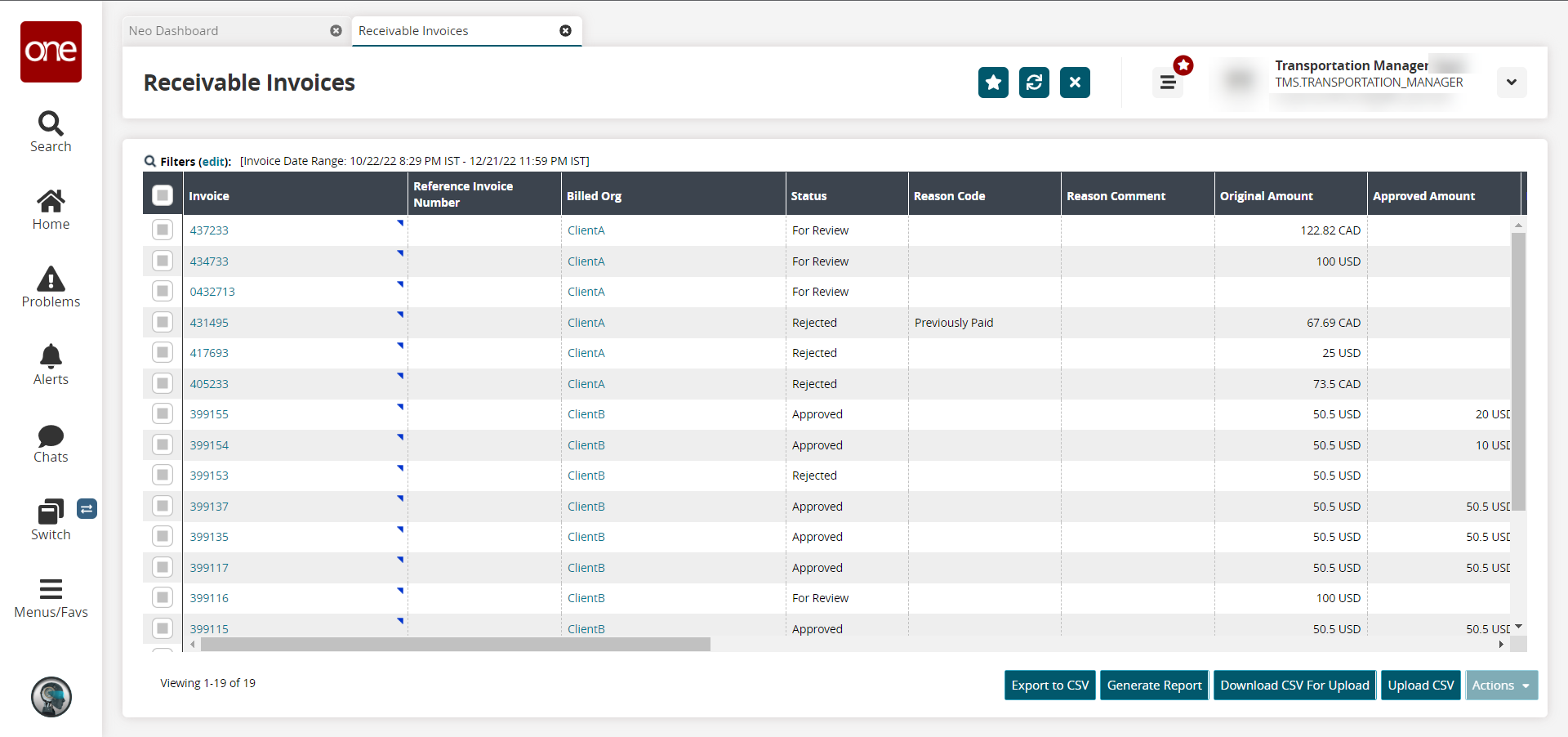Viewport: 1568px width, 737px height.
Task: Select the checkbox for invoice 437233
Action: point(163,230)
